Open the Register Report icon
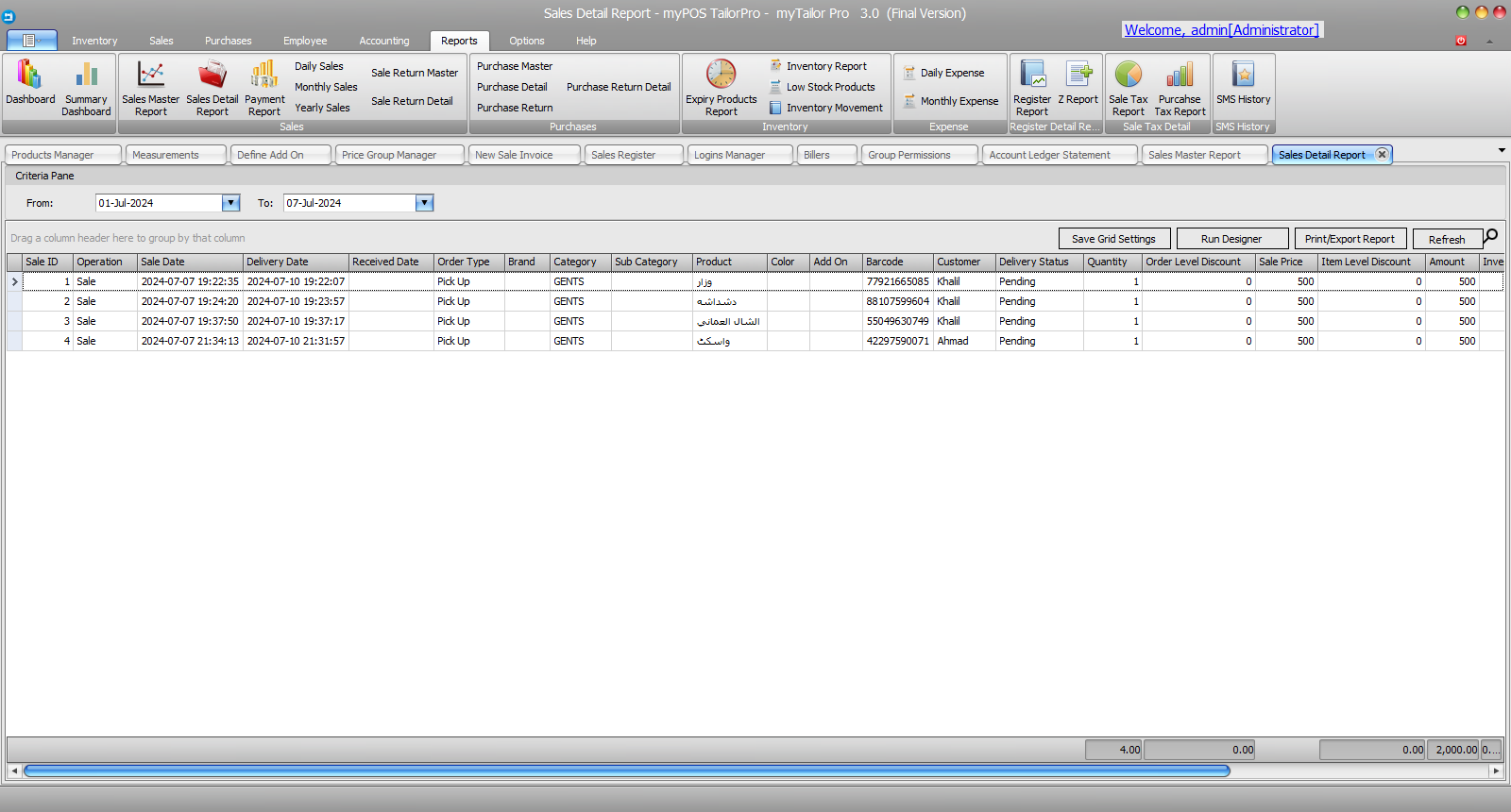1511x812 pixels. (1032, 75)
